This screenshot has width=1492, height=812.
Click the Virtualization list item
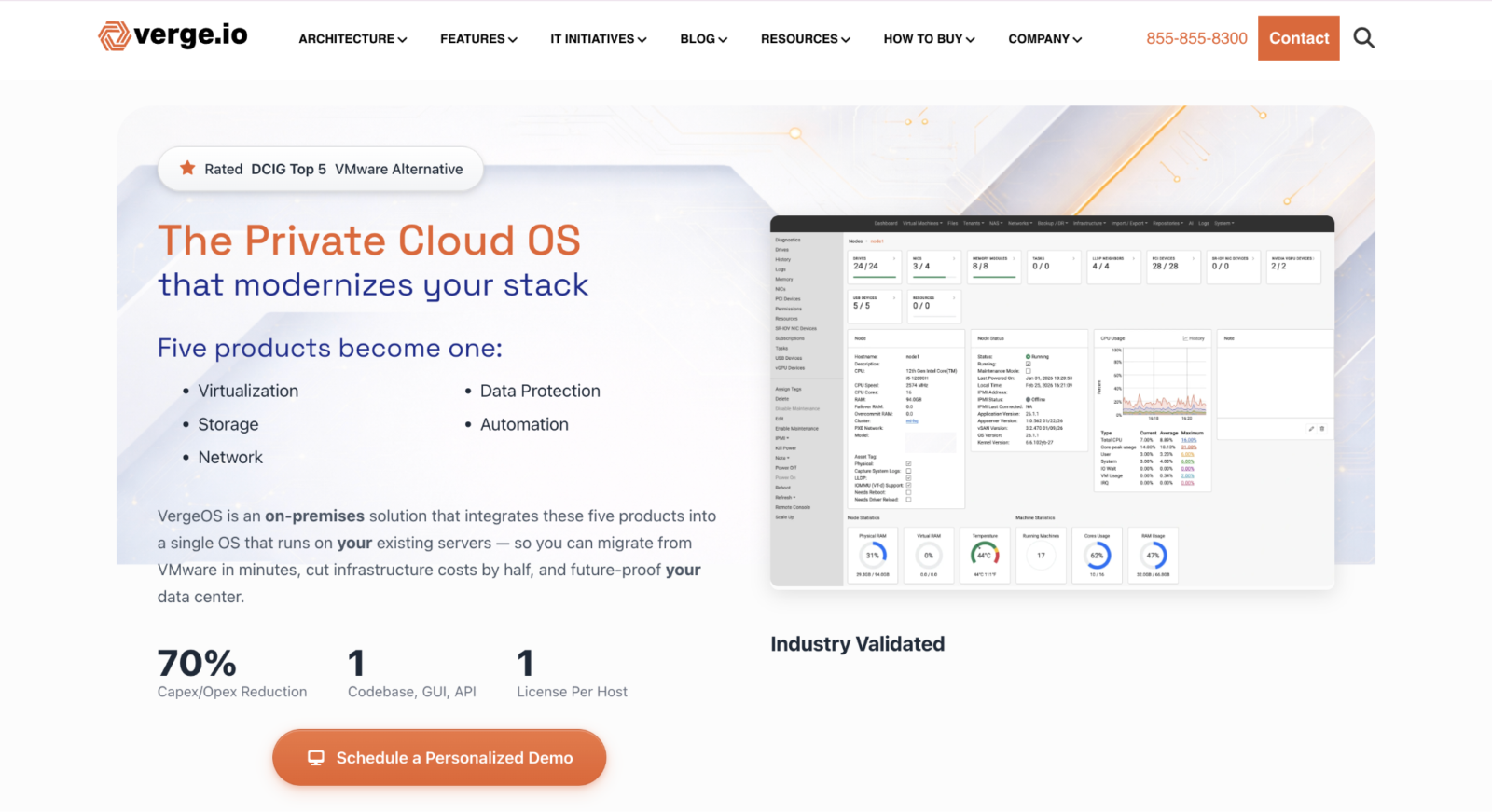pos(248,391)
